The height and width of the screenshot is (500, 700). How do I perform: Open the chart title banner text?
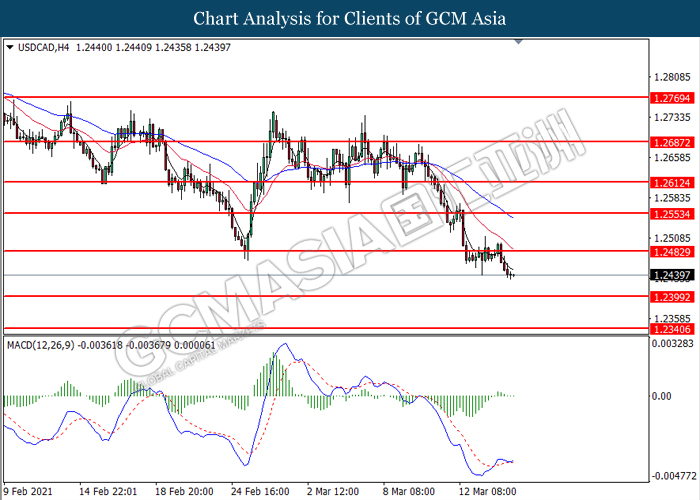[349, 18]
